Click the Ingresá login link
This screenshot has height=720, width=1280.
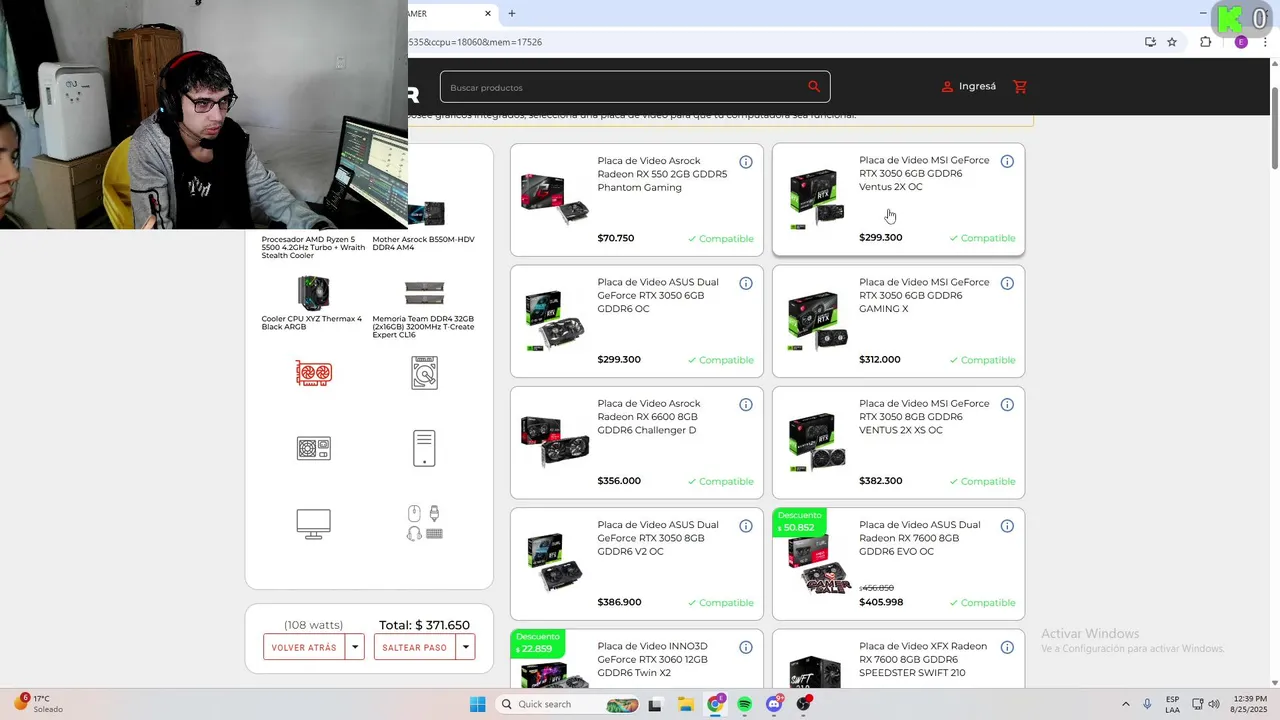[x=977, y=87]
